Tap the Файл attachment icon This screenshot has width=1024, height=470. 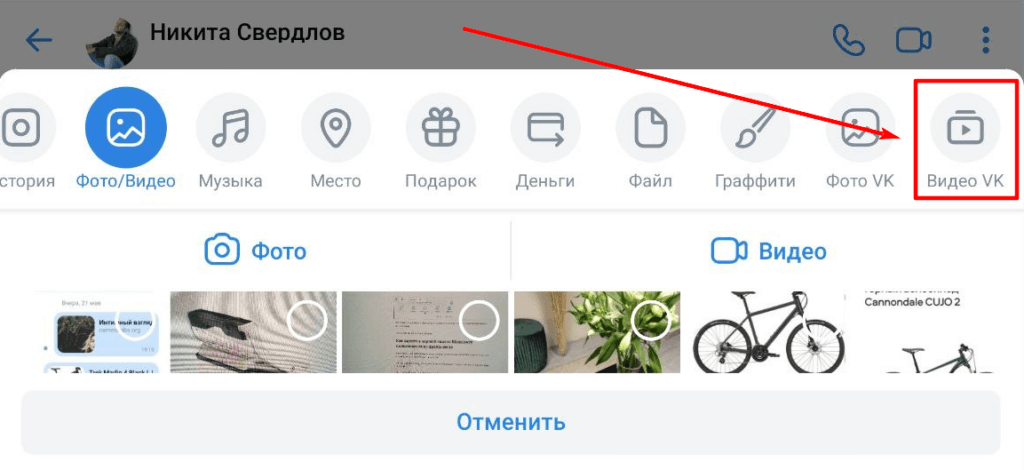650,128
